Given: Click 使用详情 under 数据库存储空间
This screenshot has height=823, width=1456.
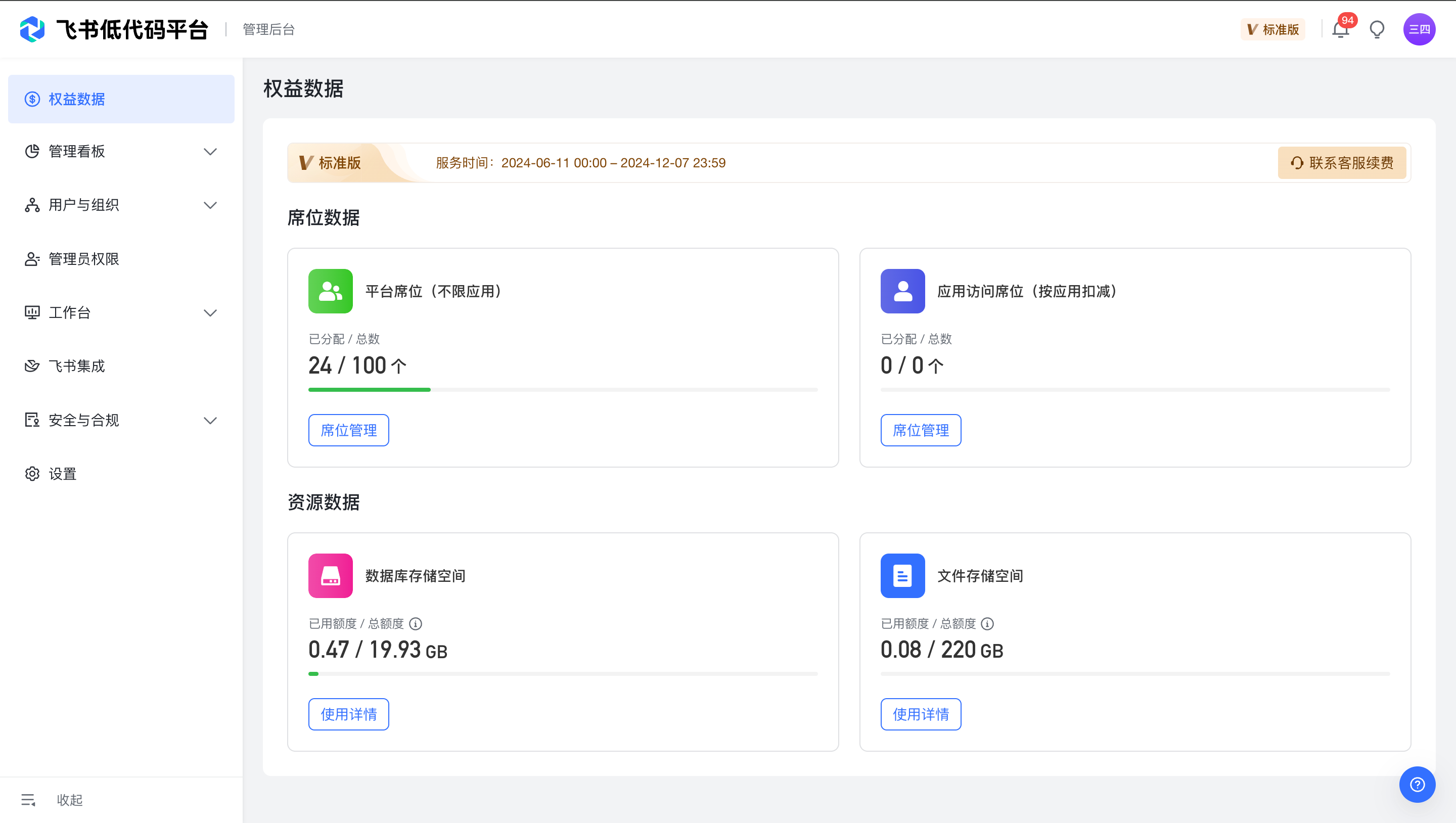Looking at the screenshot, I should 349,714.
